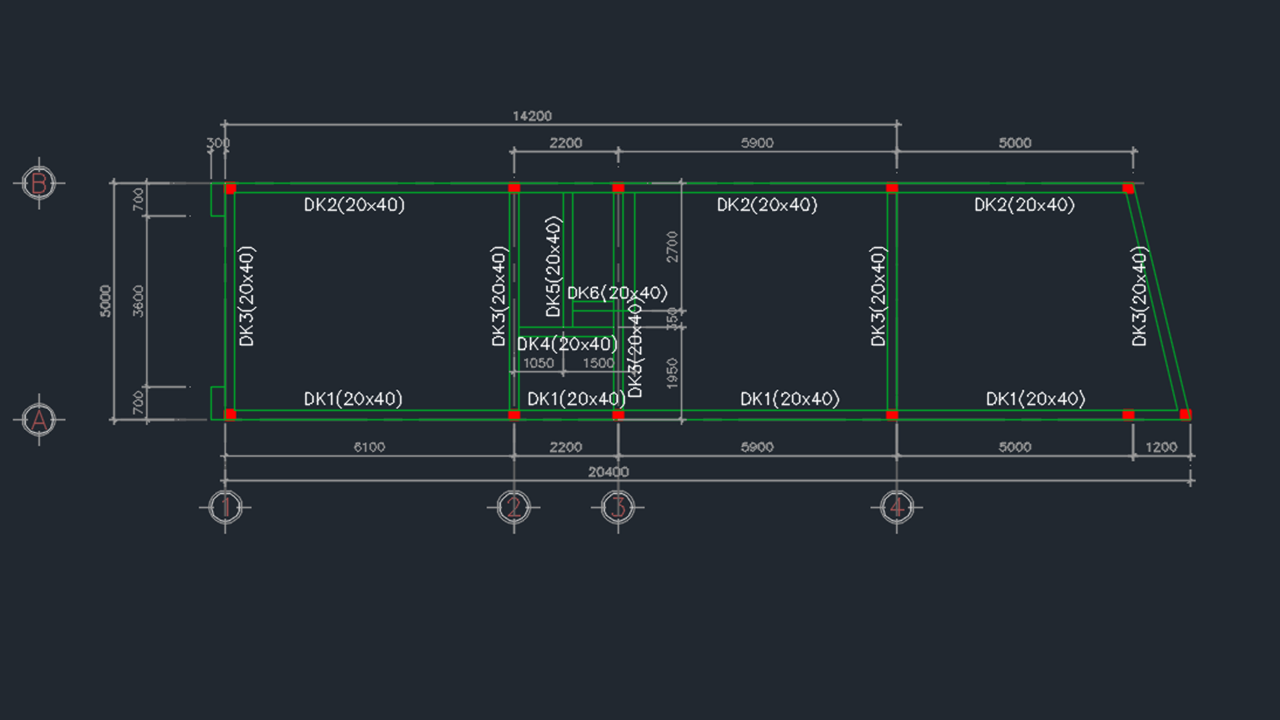Image resolution: width=1280 pixels, height=720 pixels.
Task: Select the top 5900 dimension text
Action: point(756,143)
